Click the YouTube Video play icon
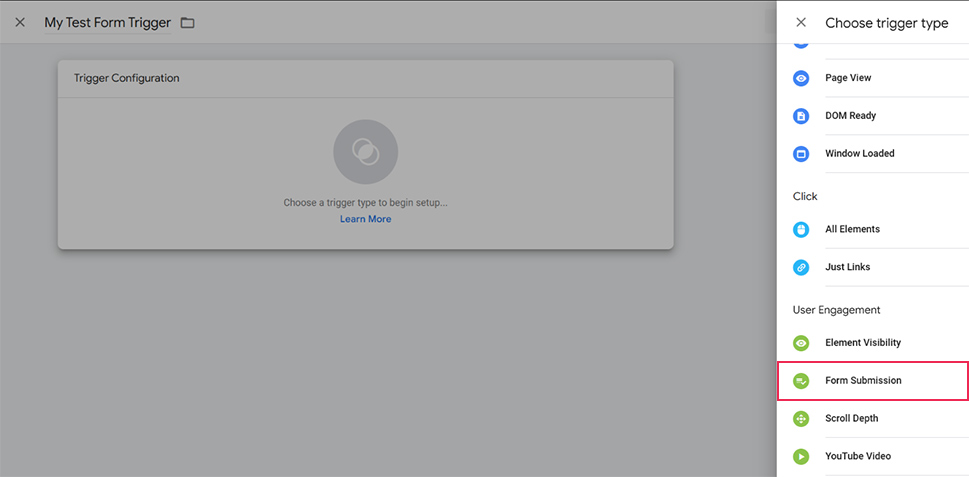 coord(801,457)
